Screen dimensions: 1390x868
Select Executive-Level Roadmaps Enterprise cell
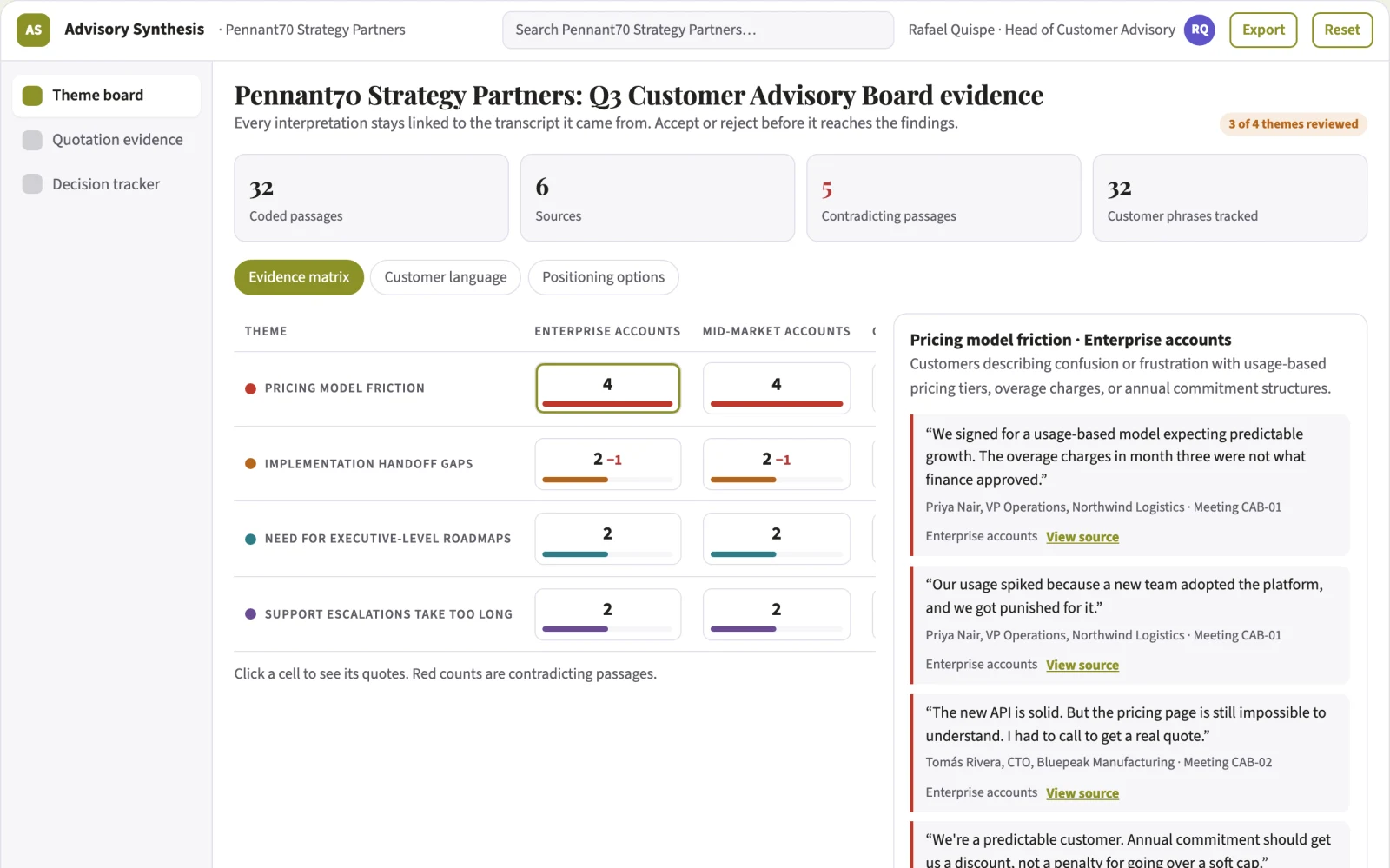tap(608, 539)
